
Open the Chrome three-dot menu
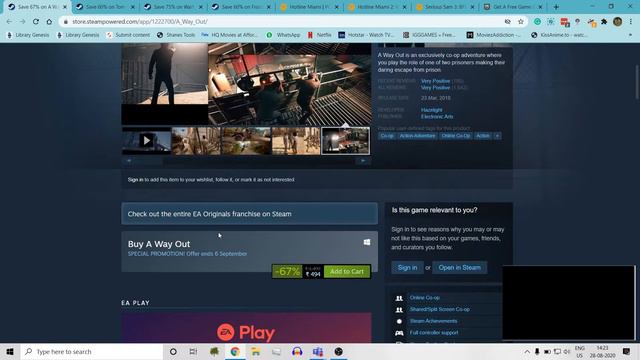click(631, 22)
